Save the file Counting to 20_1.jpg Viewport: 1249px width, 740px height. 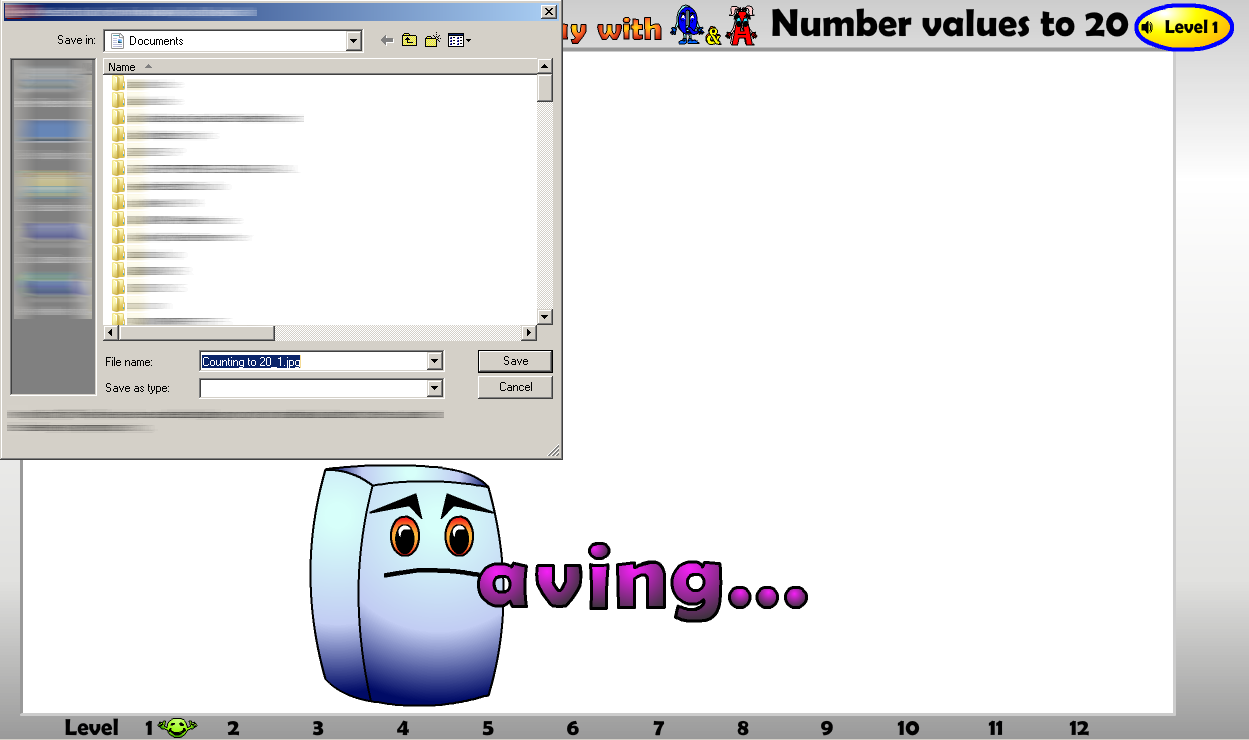tap(515, 361)
